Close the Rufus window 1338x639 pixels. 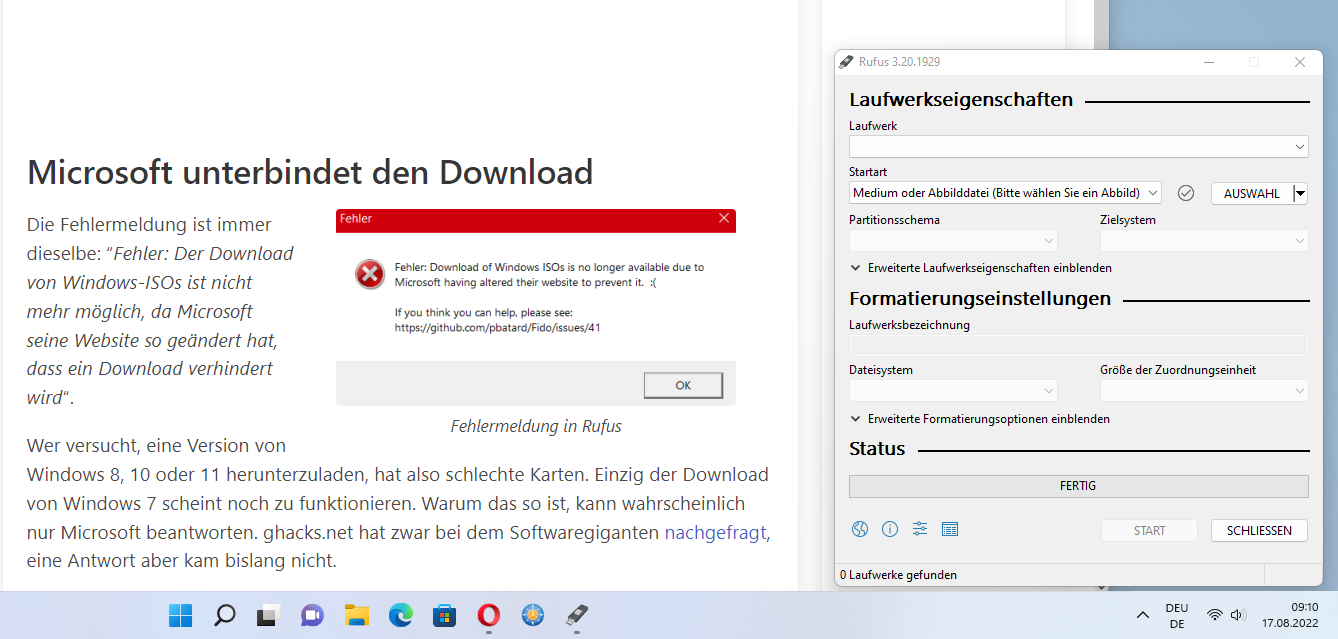click(1300, 62)
